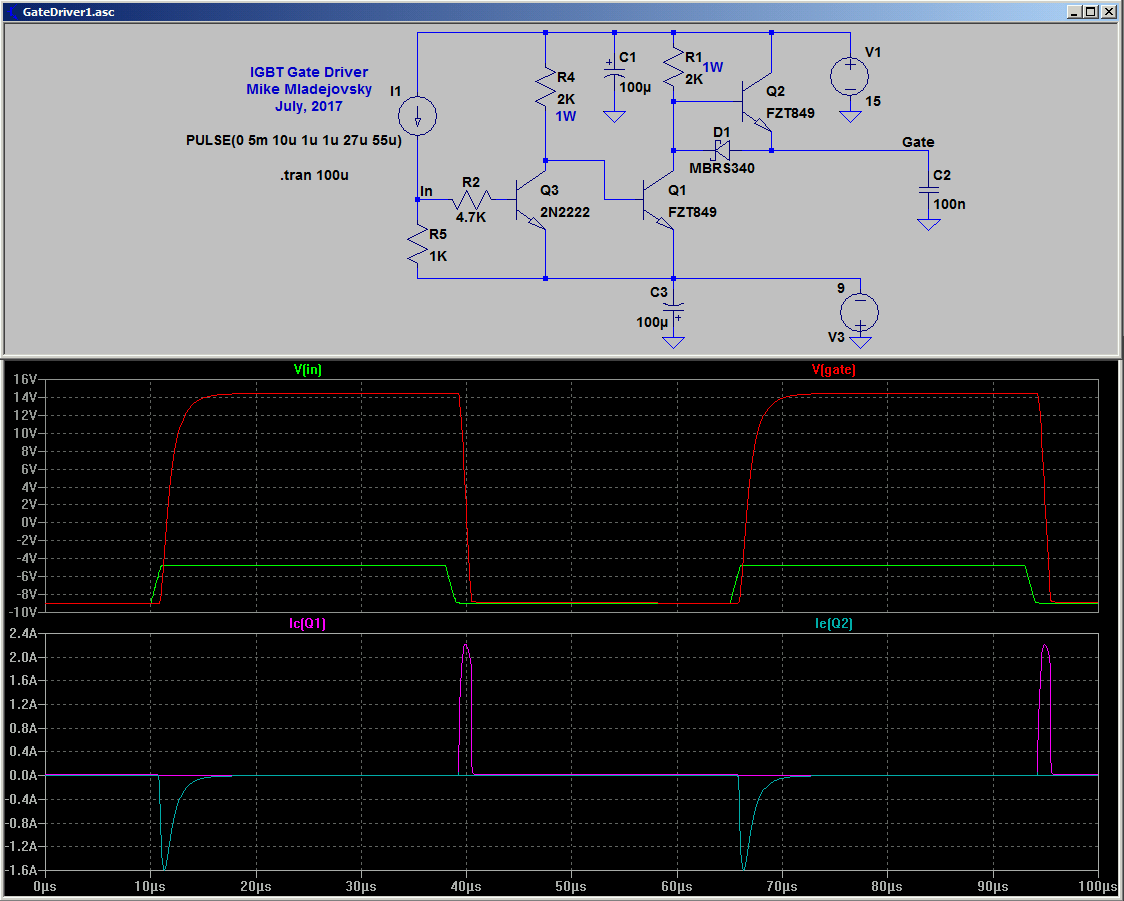Click the ground symbol under C1
Image resolution: width=1124 pixels, height=901 pixels.
pyautogui.click(x=614, y=117)
